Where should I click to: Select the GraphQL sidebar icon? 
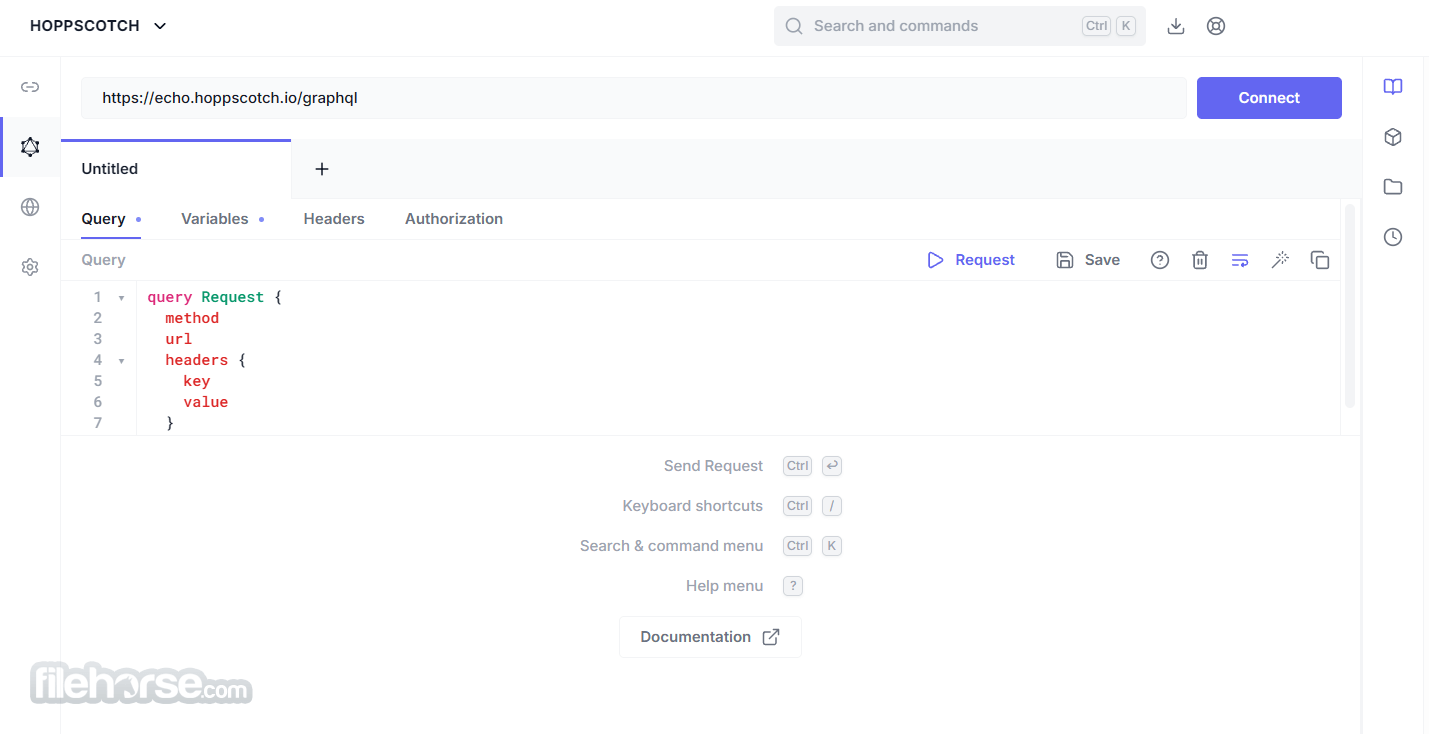pos(30,147)
